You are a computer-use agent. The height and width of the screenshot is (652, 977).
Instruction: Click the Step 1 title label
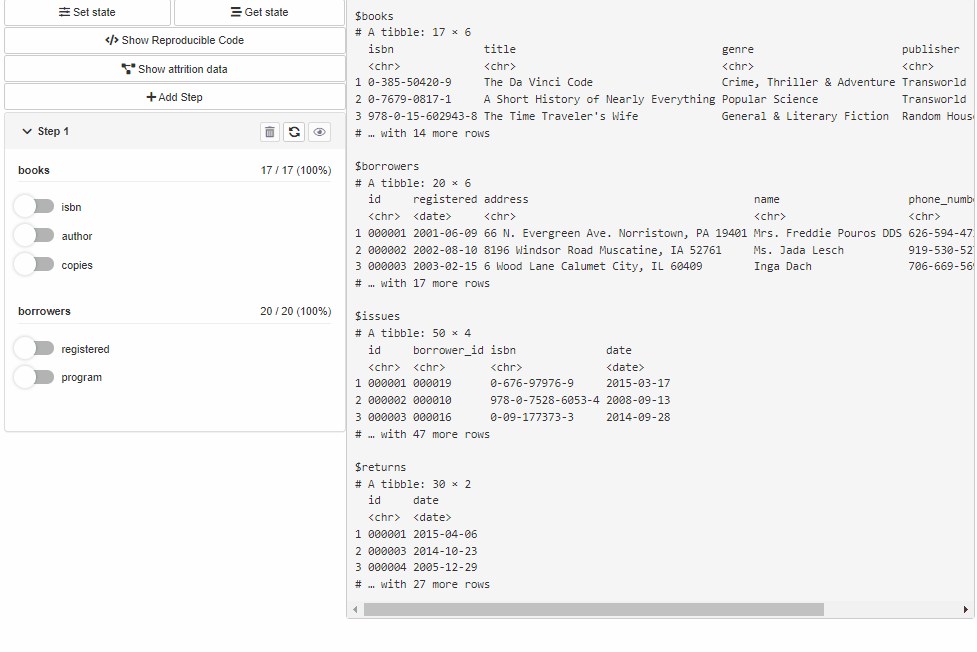pos(53,132)
